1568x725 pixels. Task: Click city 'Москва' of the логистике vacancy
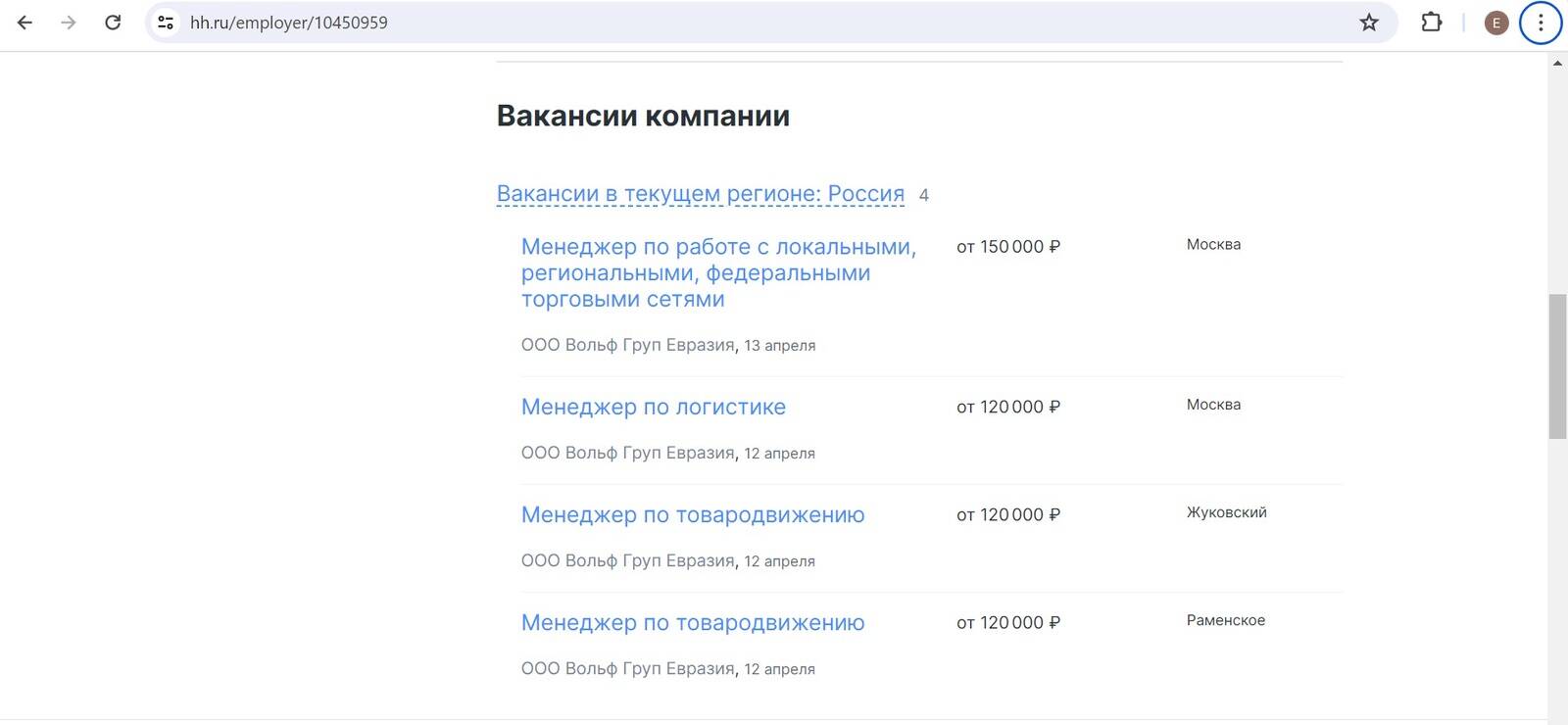pyautogui.click(x=1213, y=405)
